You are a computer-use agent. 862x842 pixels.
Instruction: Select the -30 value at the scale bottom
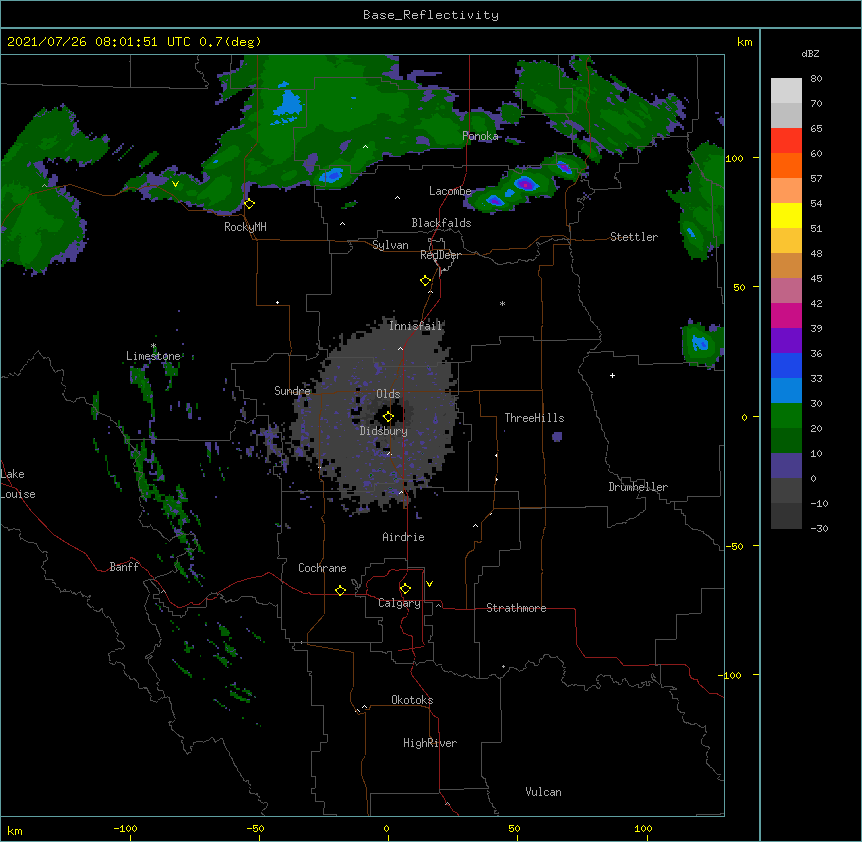(819, 528)
